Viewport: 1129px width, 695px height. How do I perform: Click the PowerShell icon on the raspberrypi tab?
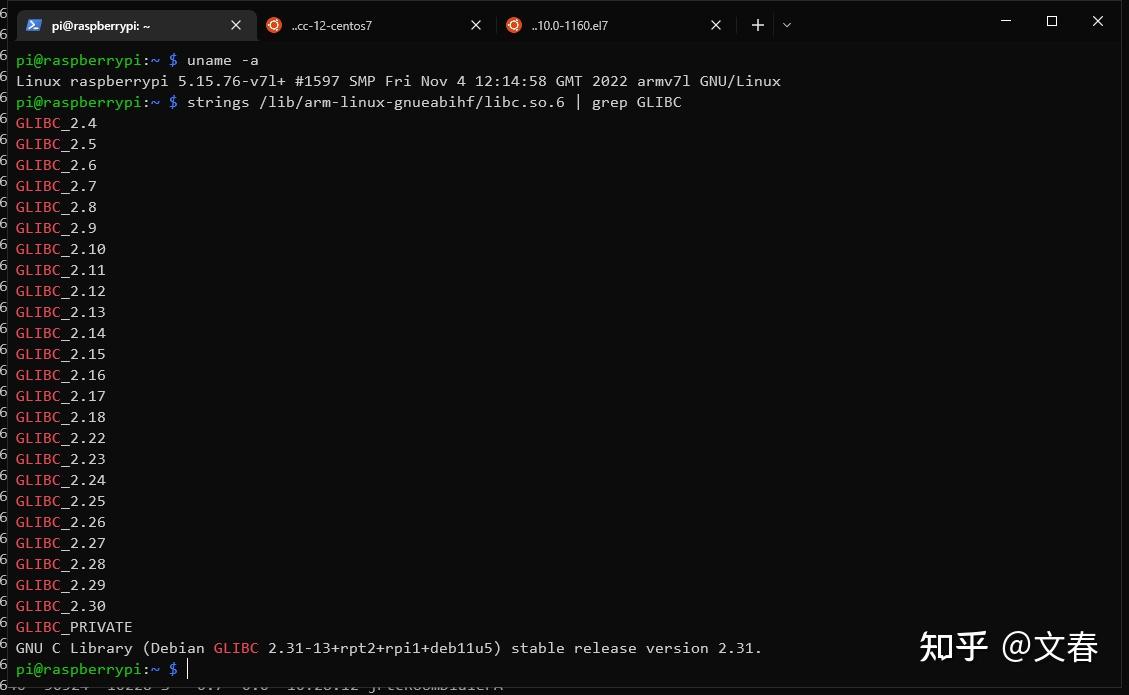point(34,25)
